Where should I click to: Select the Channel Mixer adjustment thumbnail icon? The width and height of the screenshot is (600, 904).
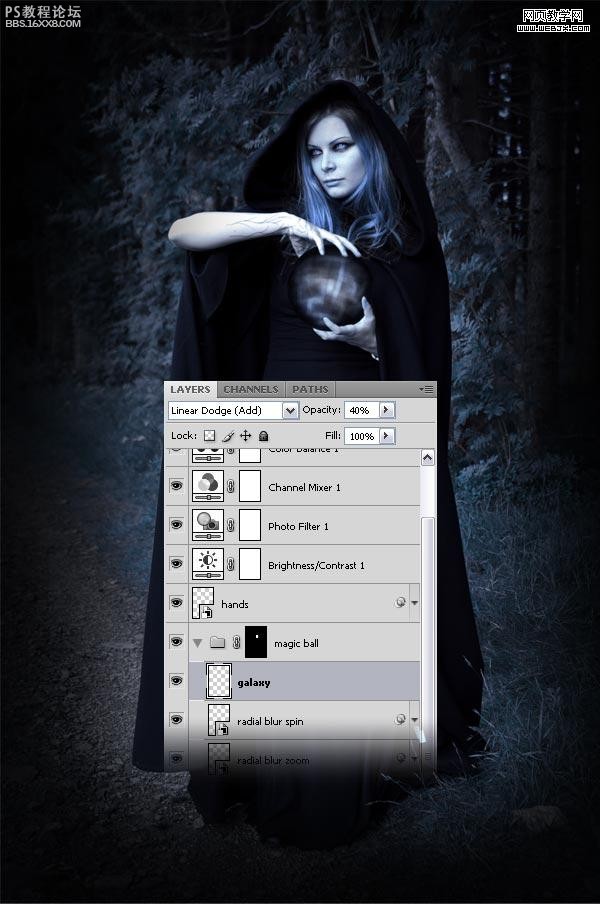pyautogui.click(x=207, y=487)
